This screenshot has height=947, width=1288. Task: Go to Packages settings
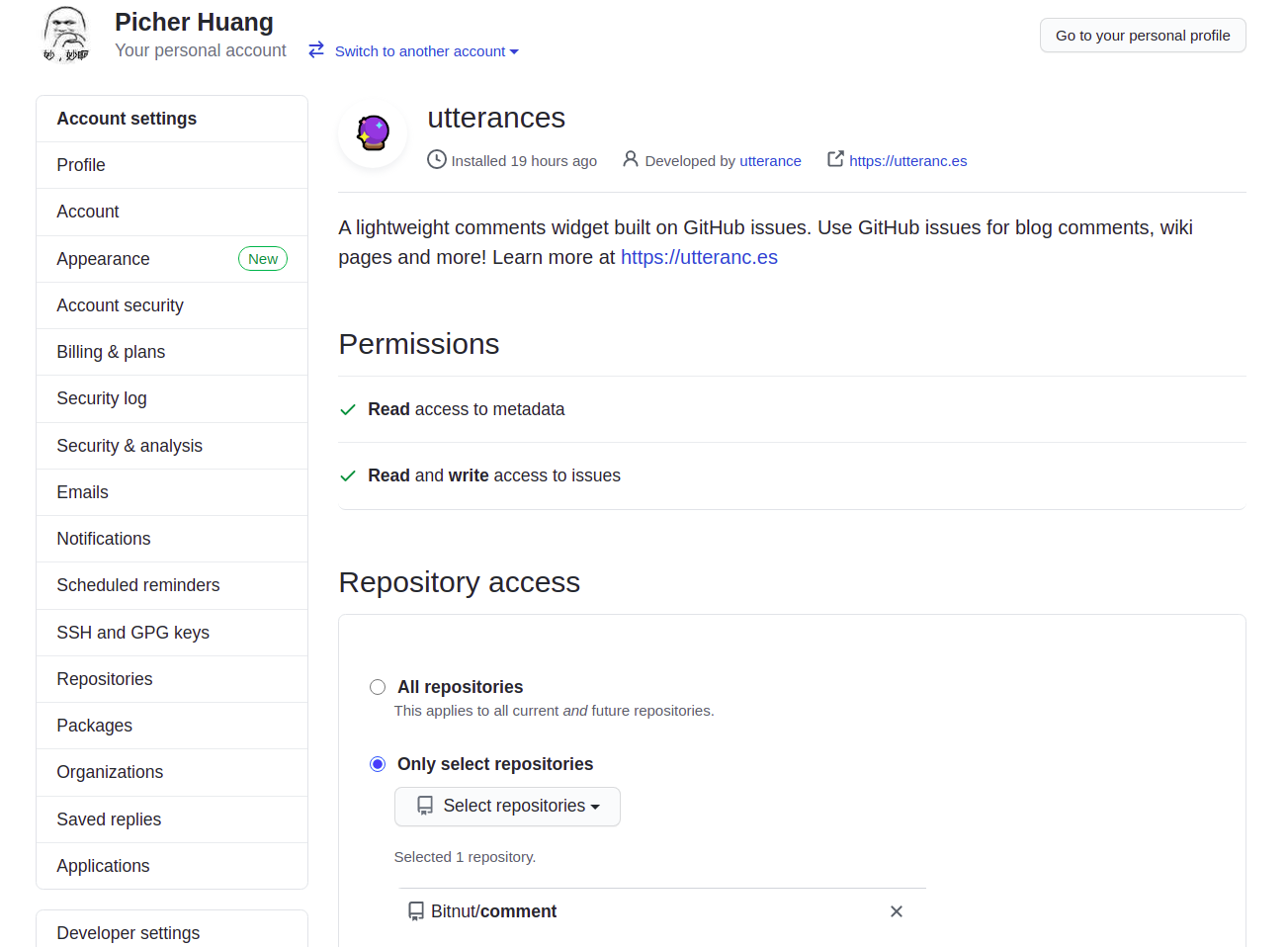click(172, 726)
